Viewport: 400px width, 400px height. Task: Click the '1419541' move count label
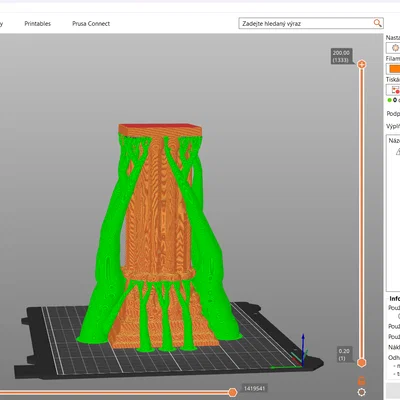pyautogui.click(x=254, y=388)
